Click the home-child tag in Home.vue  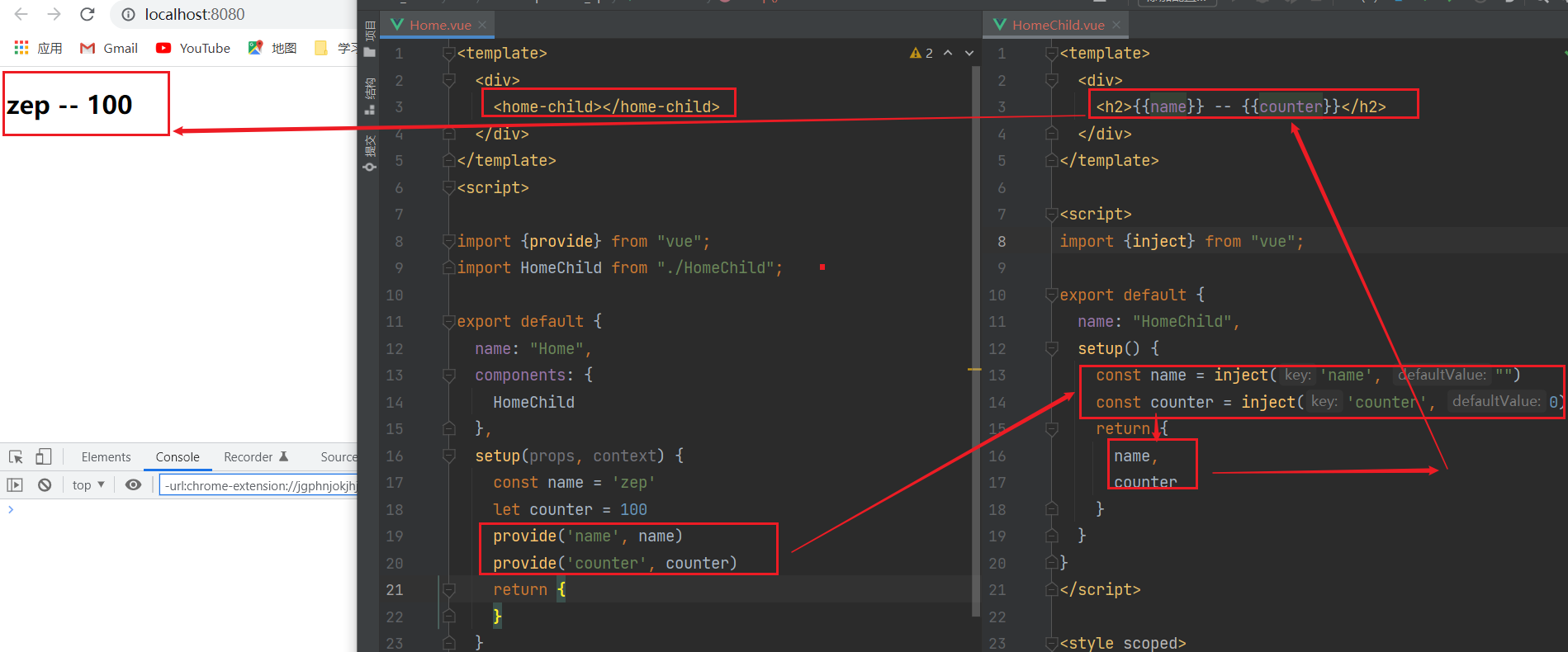pos(606,106)
